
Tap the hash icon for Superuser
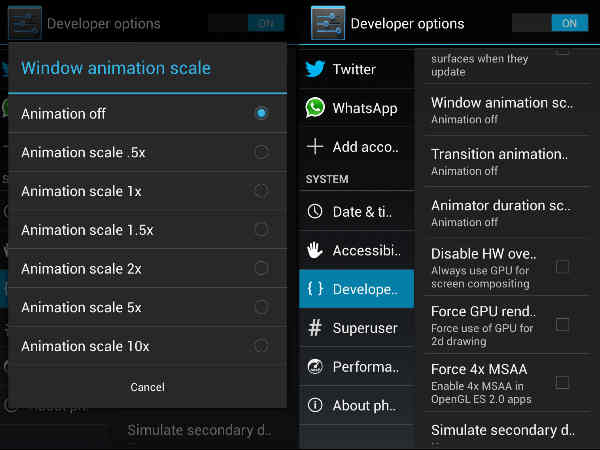[316, 328]
